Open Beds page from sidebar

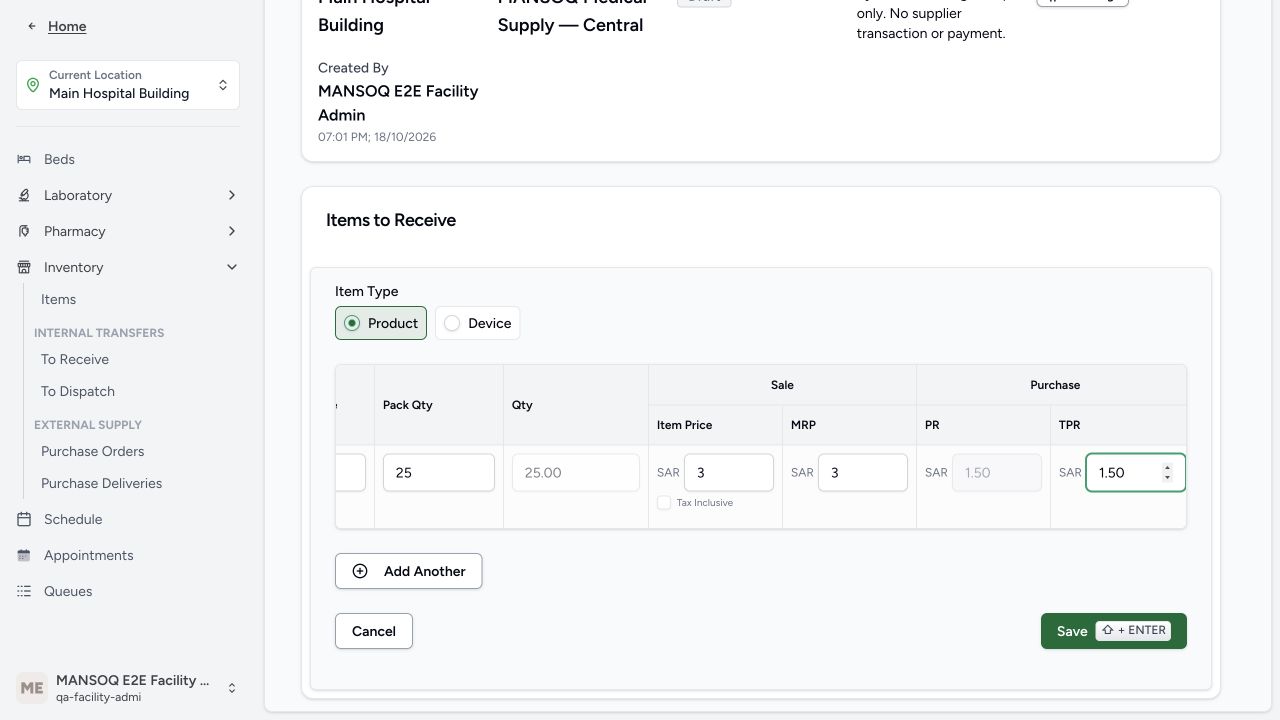coord(59,159)
